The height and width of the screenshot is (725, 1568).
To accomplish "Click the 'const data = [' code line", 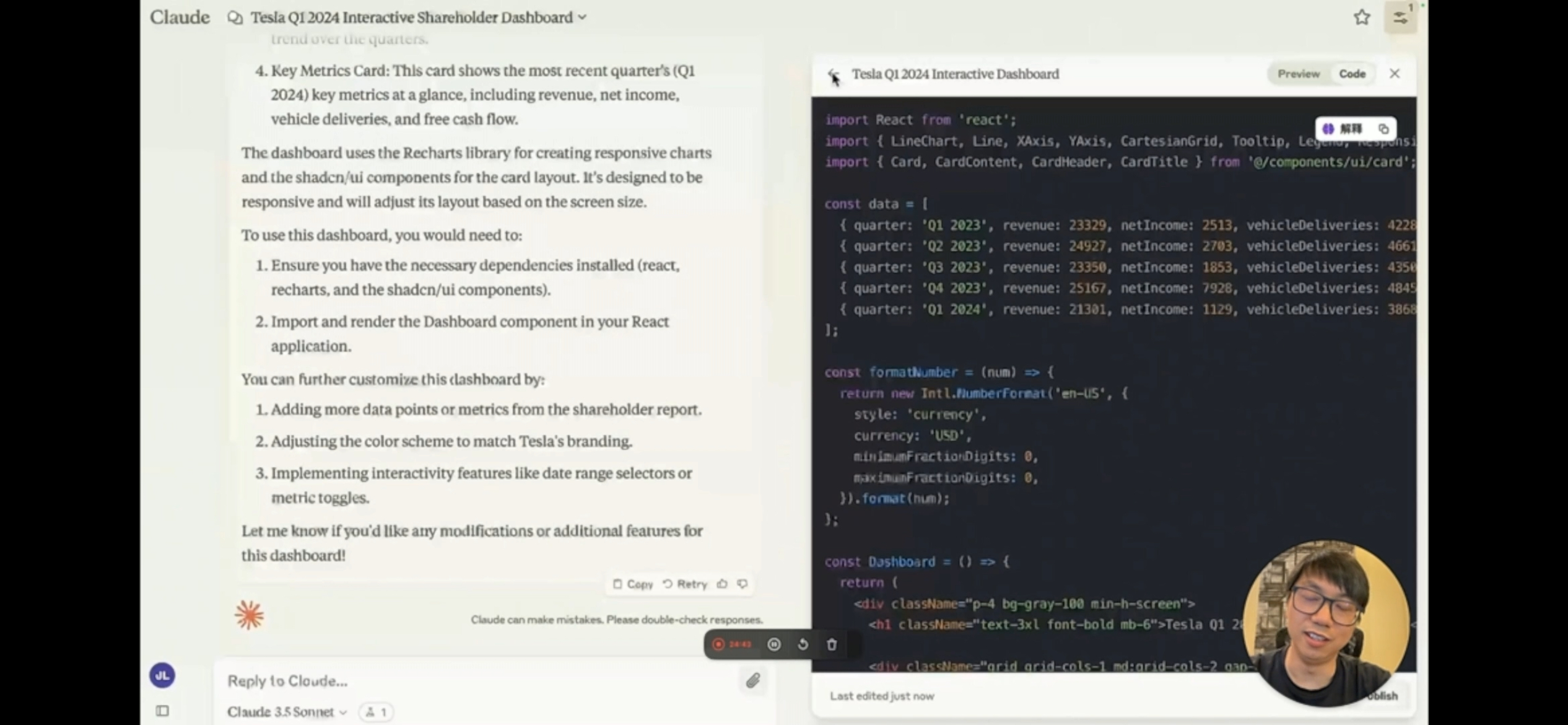I will pos(876,204).
